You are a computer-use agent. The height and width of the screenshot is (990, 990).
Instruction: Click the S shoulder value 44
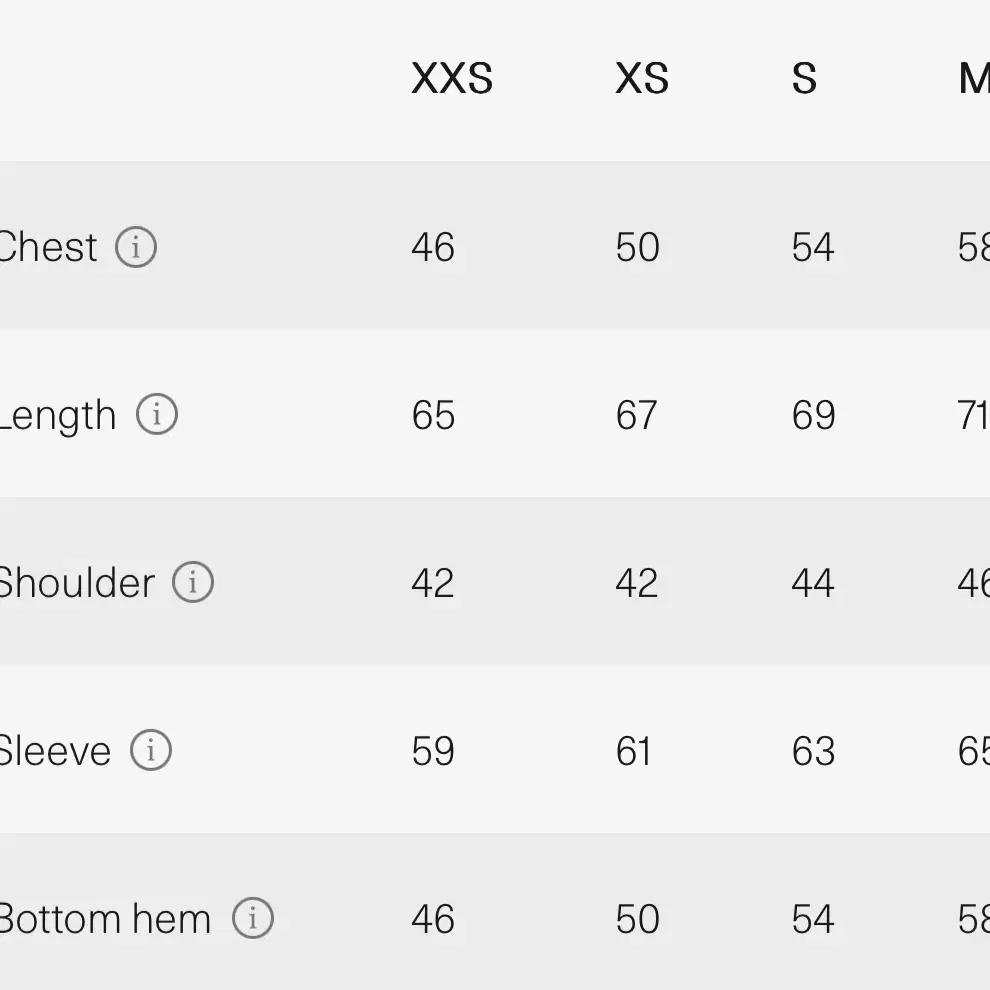pos(813,583)
